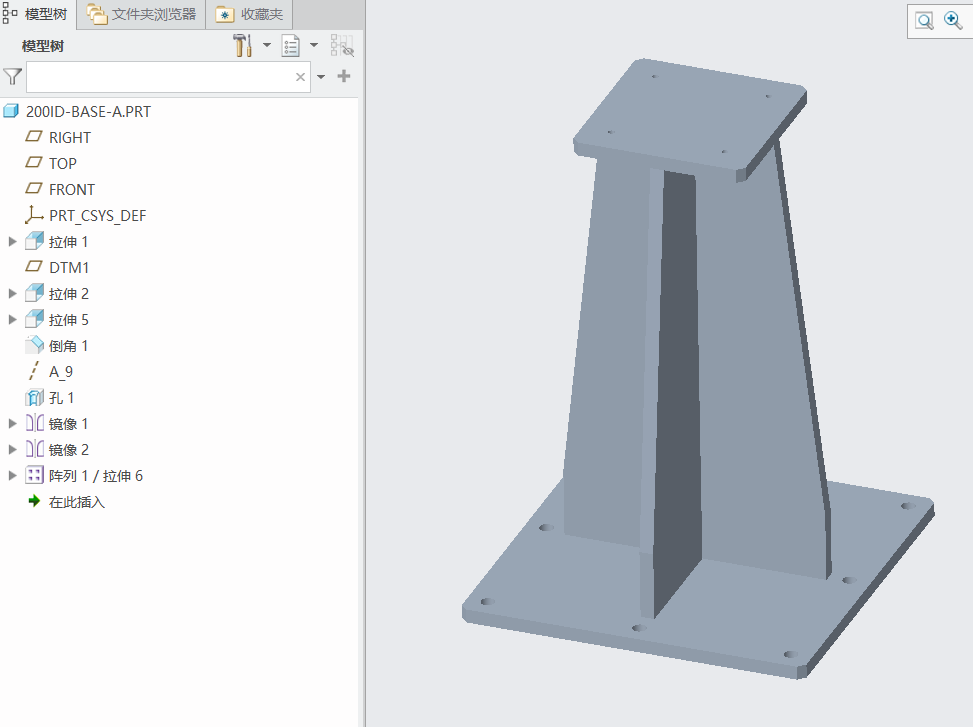Switch to the 模型树 tab

pos(37,14)
